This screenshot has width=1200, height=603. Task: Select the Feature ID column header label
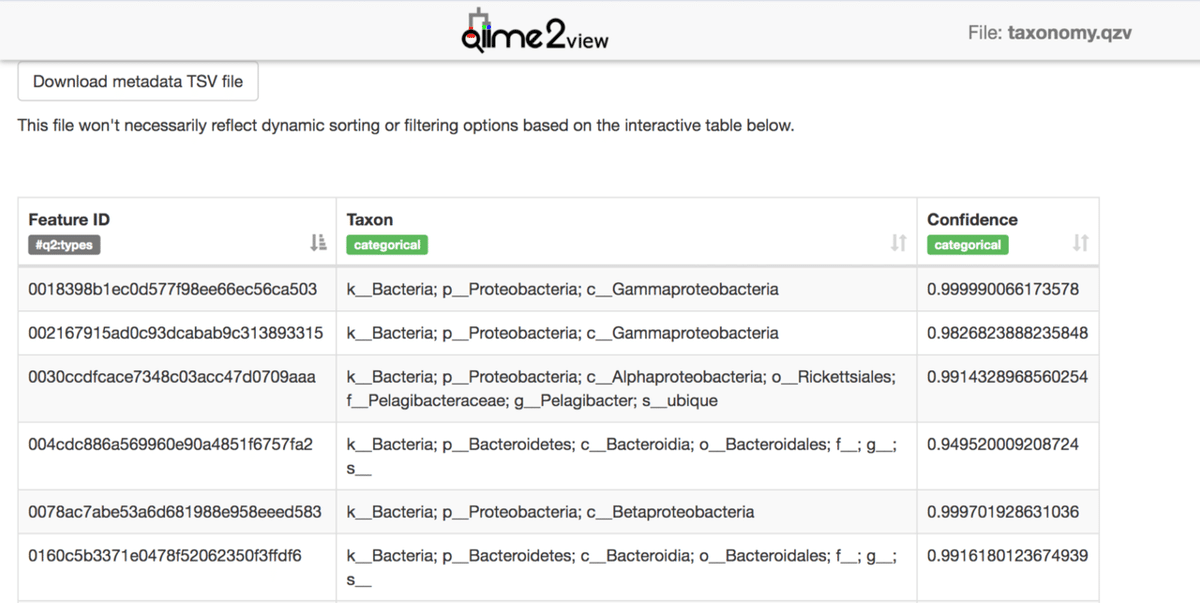tap(68, 219)
